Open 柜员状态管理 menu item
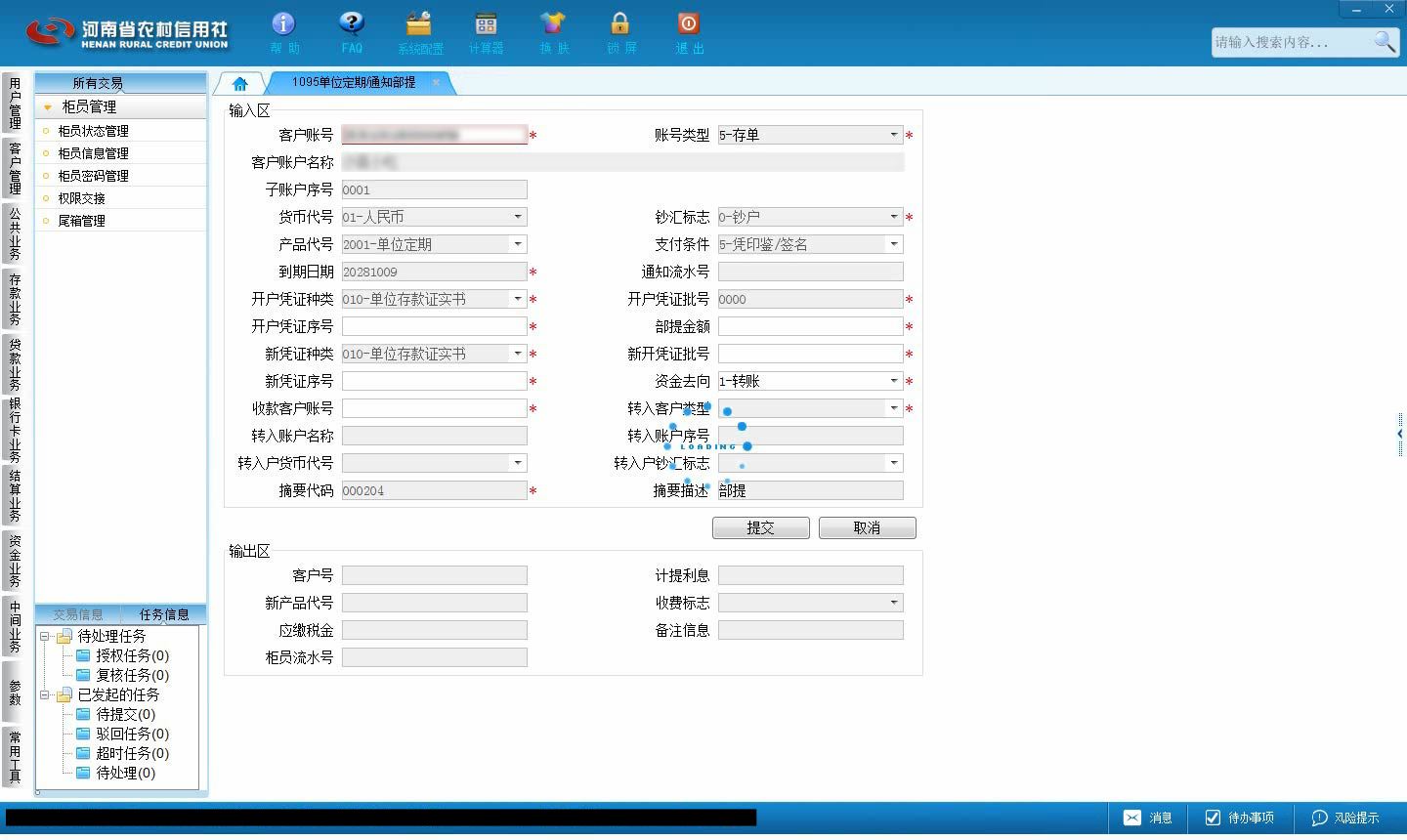Viewport: 1407px width, 840px height. [x=121, y=131]
